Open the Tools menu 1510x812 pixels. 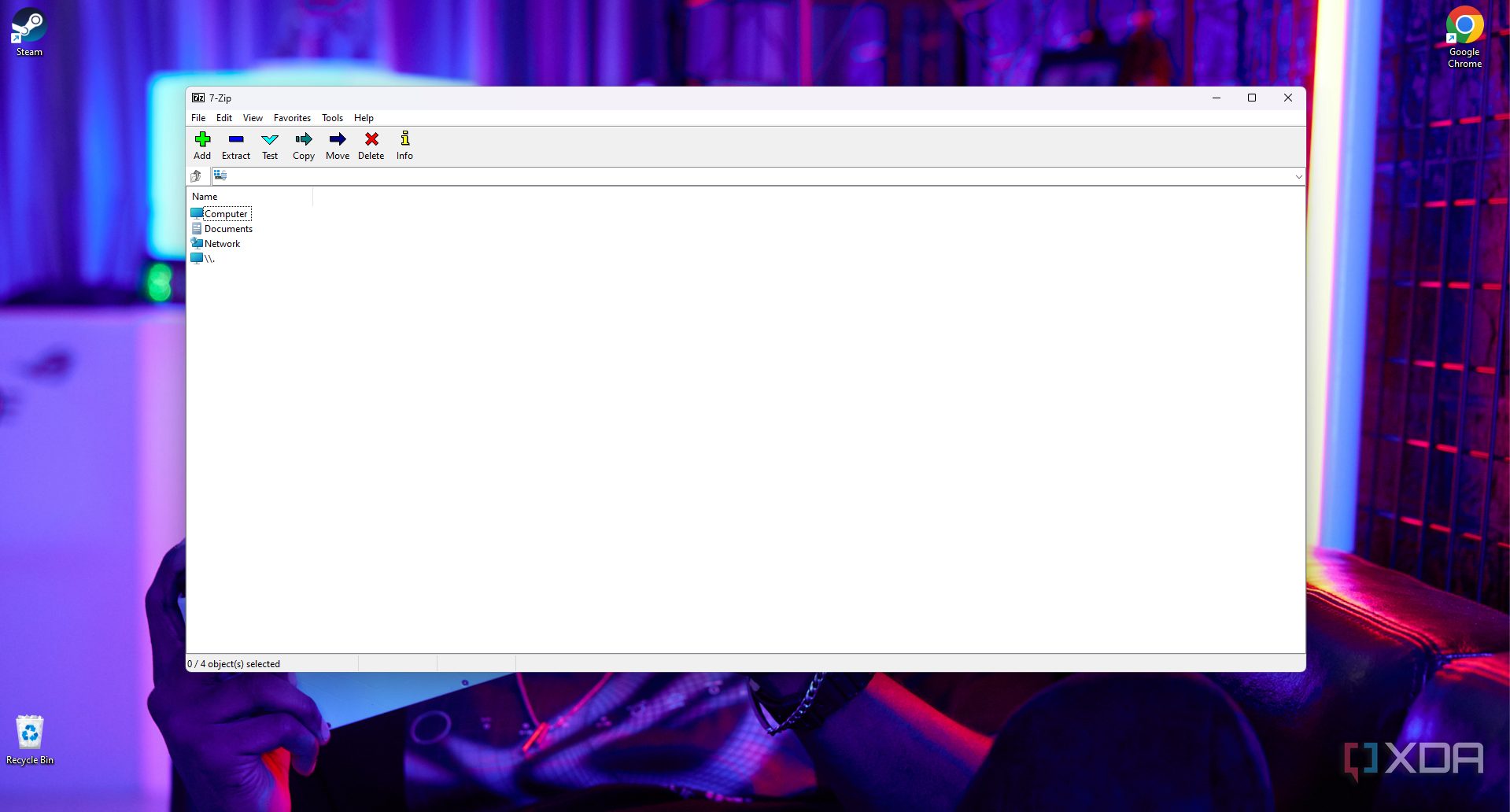[x=332, y=118]
